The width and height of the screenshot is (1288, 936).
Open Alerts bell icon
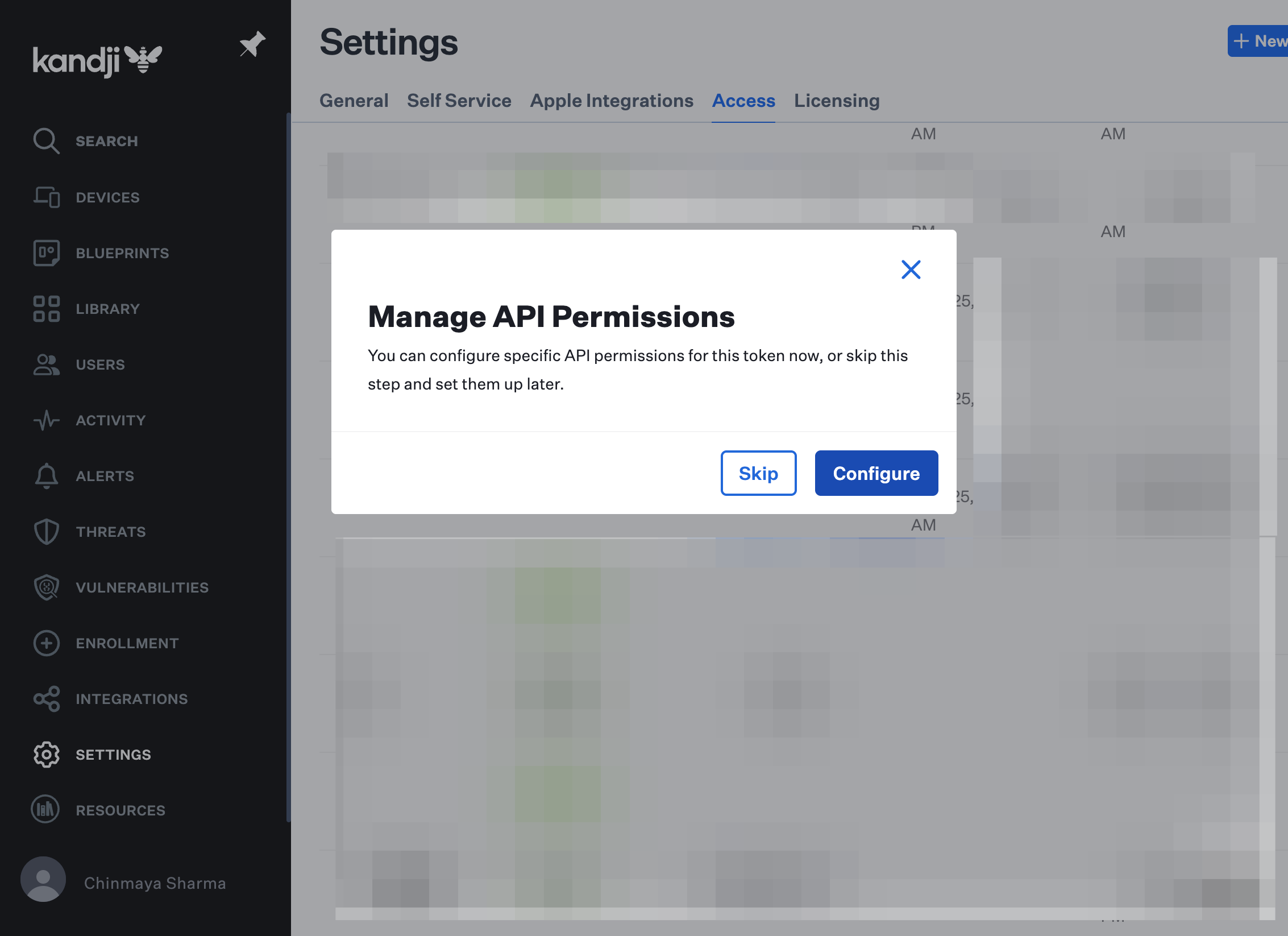[x=46, y=476]
